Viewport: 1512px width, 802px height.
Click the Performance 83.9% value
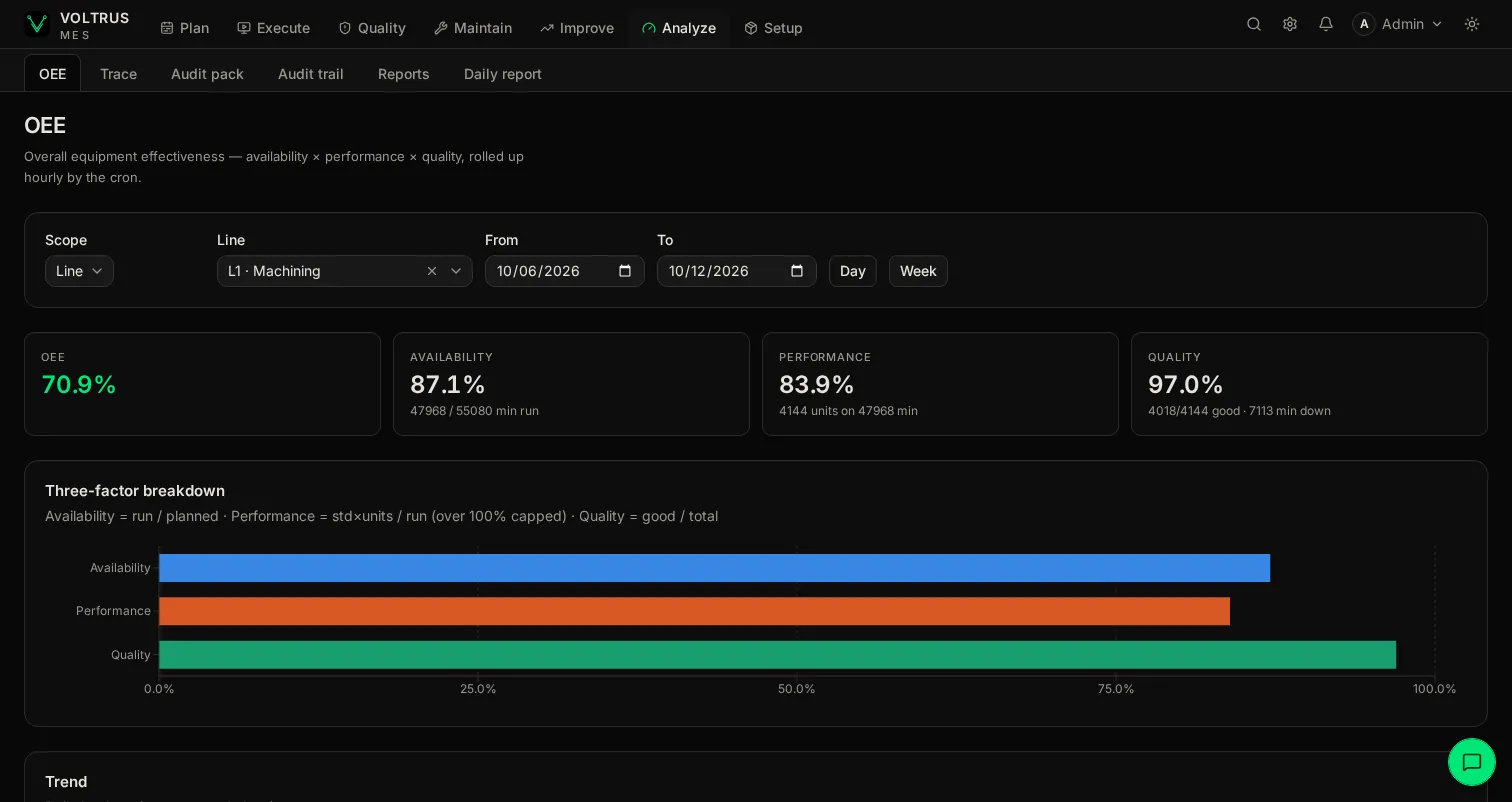(x=817, y=385)
